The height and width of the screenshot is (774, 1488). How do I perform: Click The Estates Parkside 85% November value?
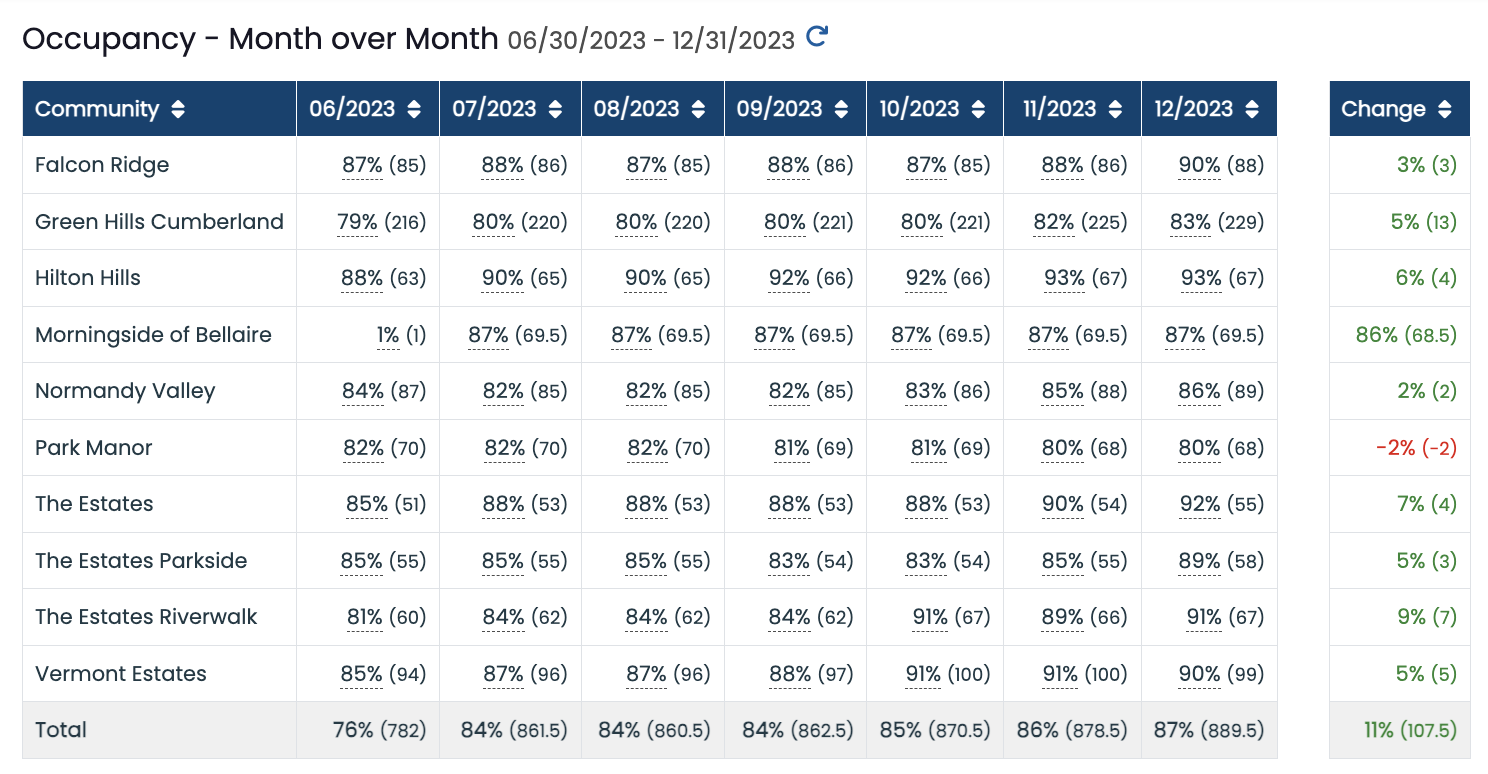click(1063, 561)
